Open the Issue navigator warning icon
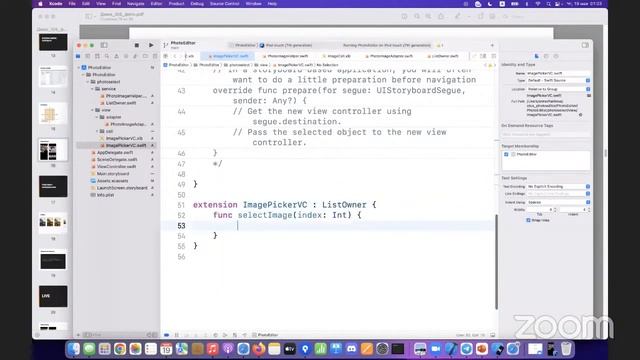Screen dimensions: 640x360 [116, 56]
